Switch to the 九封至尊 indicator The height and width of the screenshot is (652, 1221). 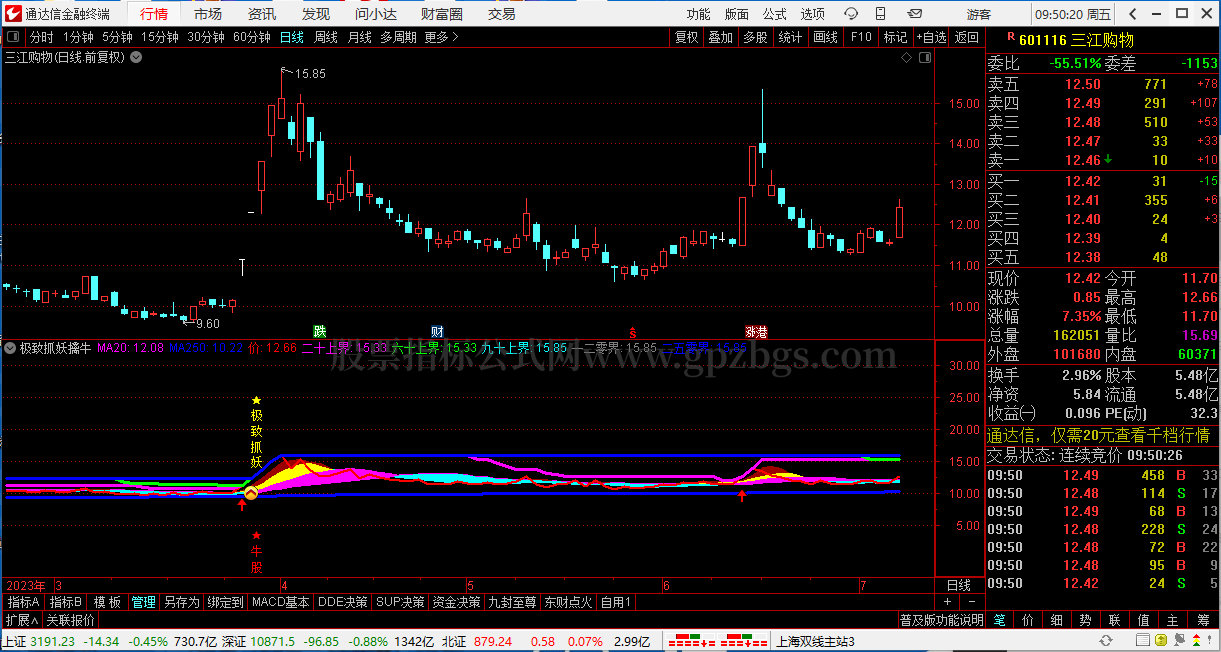click(x=512, y=602)
